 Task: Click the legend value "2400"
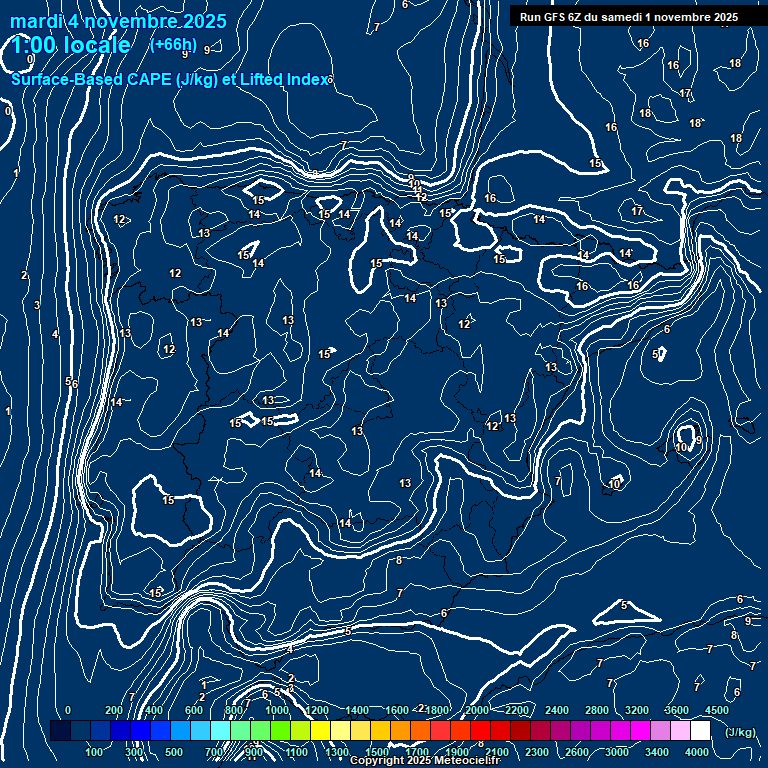tap(557, 710)
